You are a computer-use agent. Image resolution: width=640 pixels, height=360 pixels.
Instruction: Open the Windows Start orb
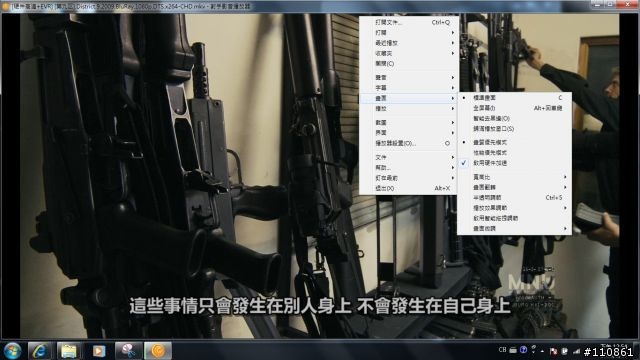12,351
